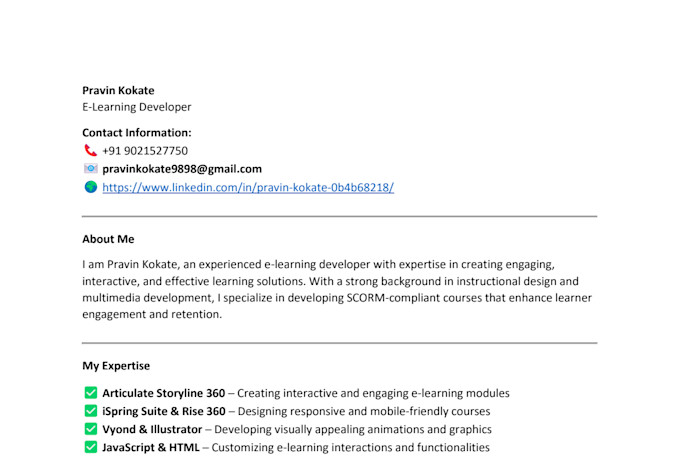Click the pravinkokate9898@gmail.com email address
The height and width of the screenshot is (459, 680).
click(x=182, y=169)
